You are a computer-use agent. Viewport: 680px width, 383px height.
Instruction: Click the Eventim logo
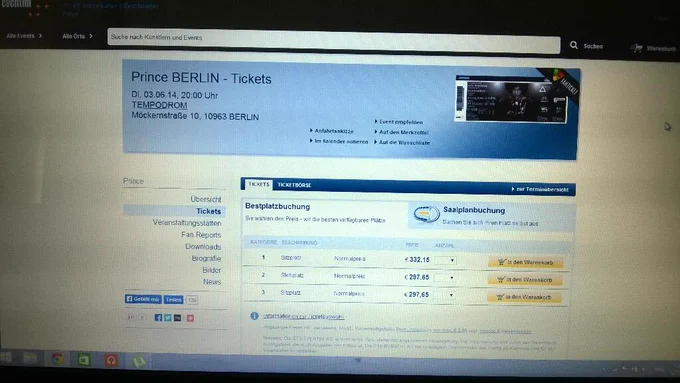click(x=16, y=4)
